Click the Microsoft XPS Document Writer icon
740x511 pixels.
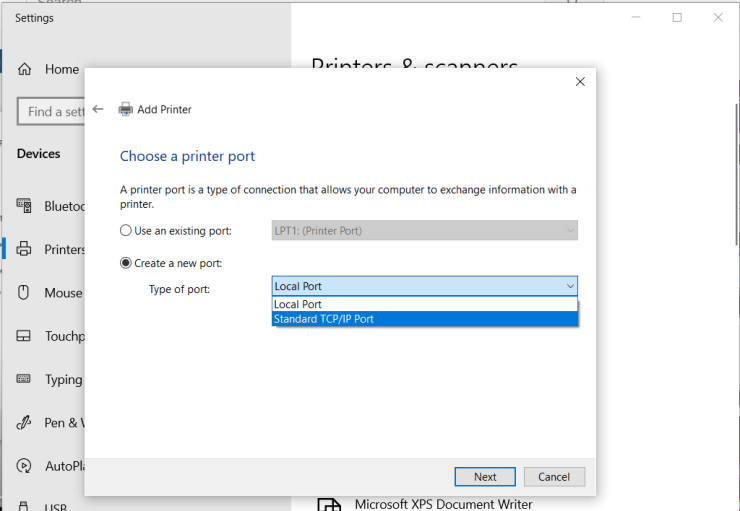coord(329,504)
